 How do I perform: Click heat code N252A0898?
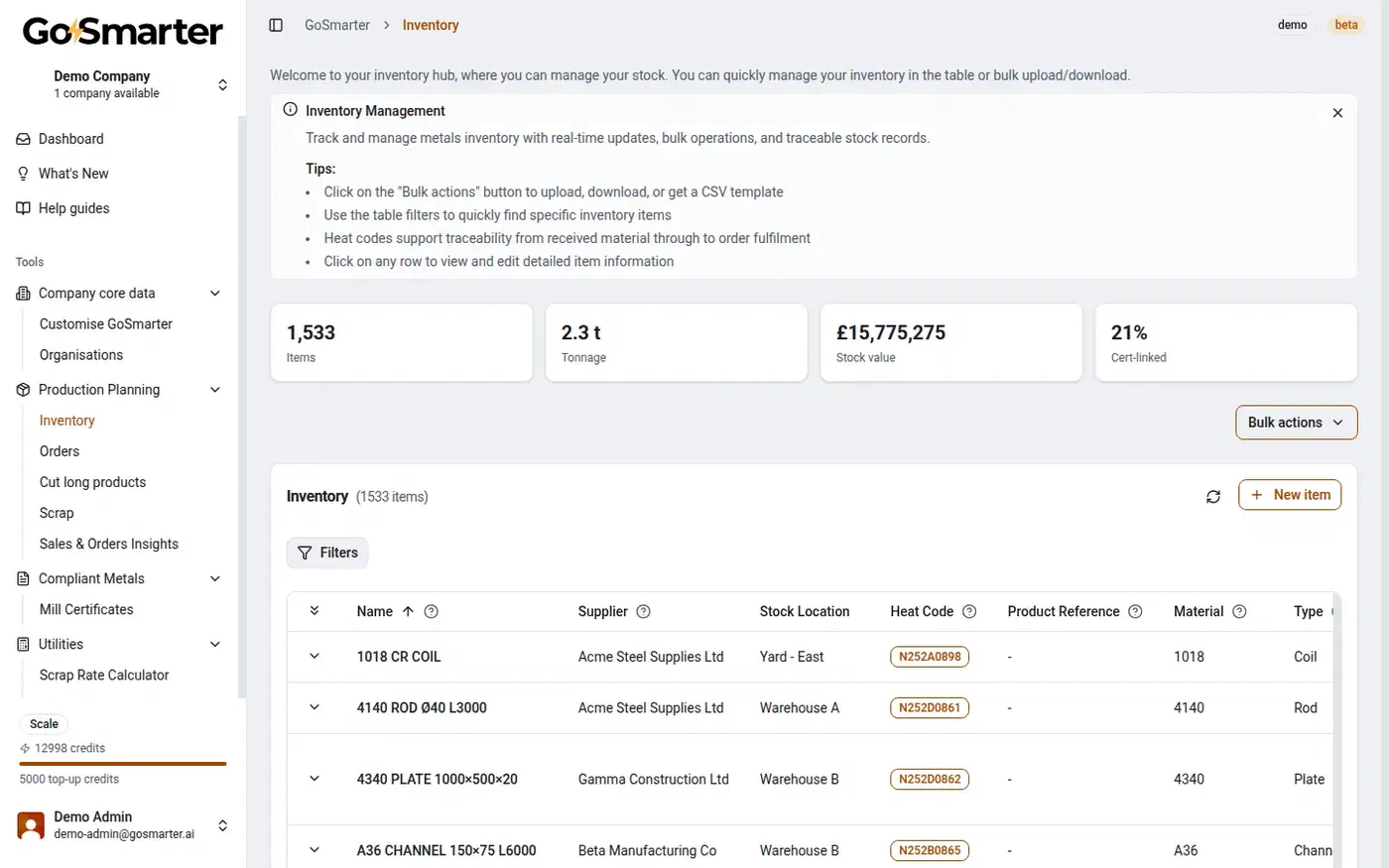click(930, 657)
